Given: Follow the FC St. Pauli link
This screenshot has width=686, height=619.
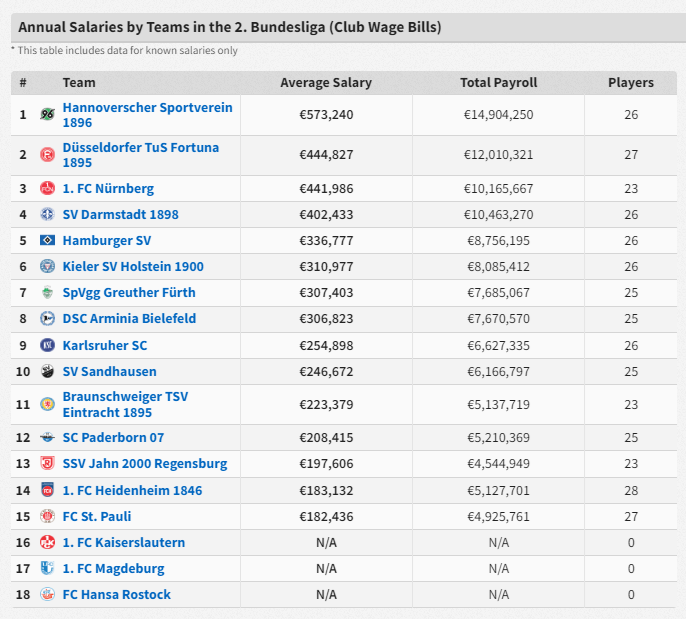Looking at the screenshot, I should pyautogui.click(x=97, y=516).
